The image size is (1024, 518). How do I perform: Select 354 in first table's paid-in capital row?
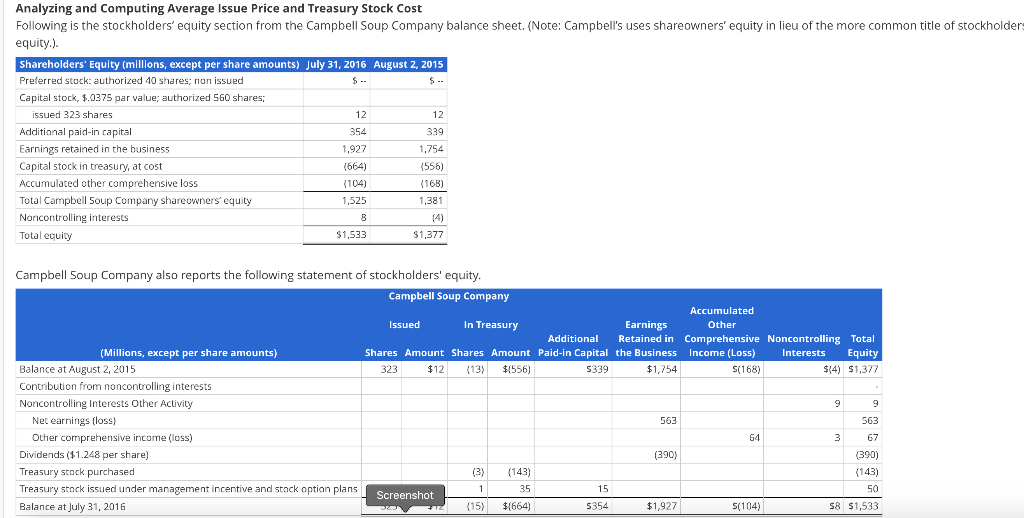[x=357, y=131]
